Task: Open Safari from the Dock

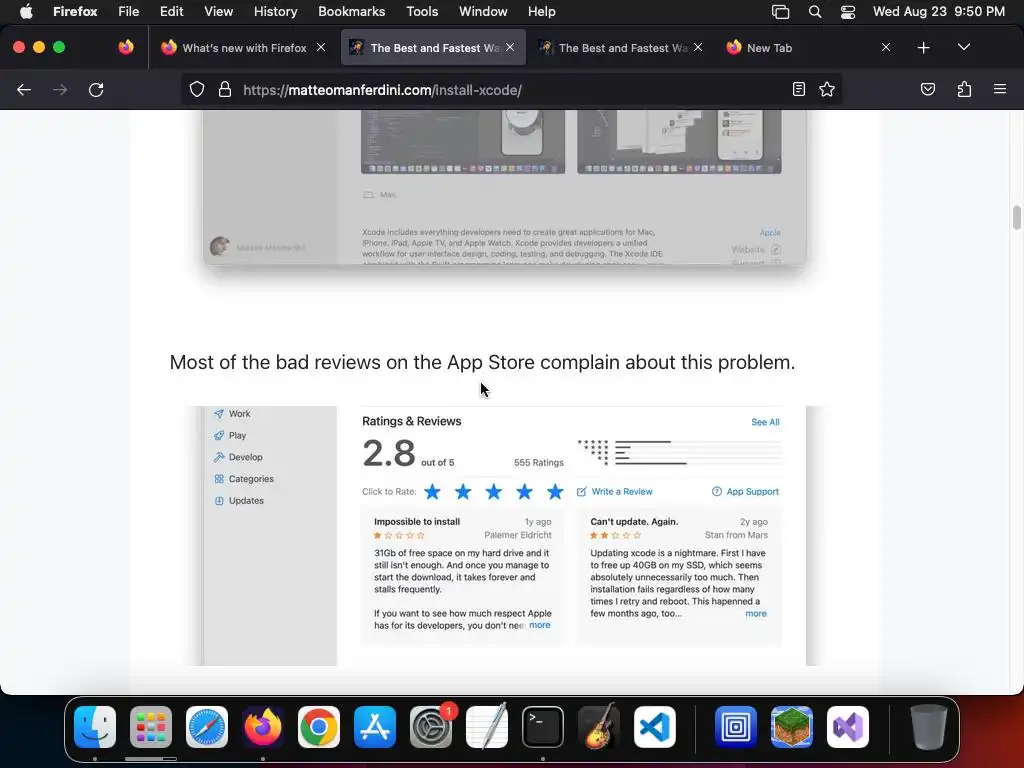Action: coord(206,726)
